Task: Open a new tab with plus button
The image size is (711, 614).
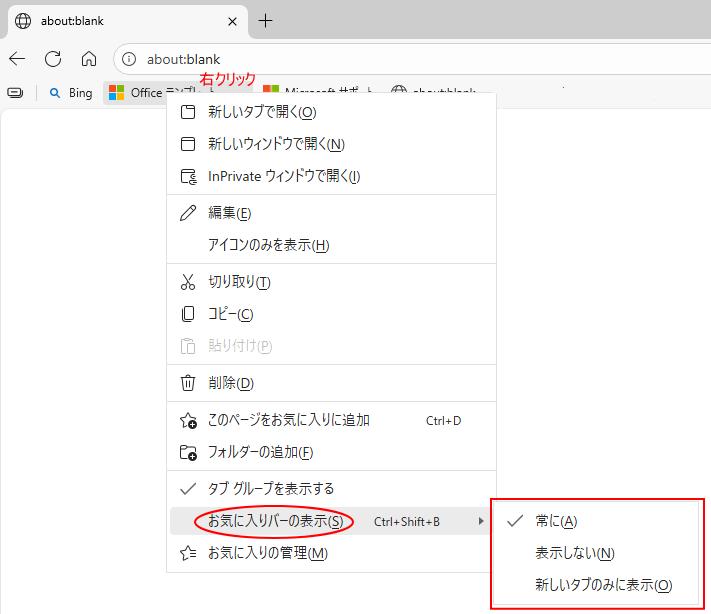Action: pyautogui.click(x=265, y=21)
